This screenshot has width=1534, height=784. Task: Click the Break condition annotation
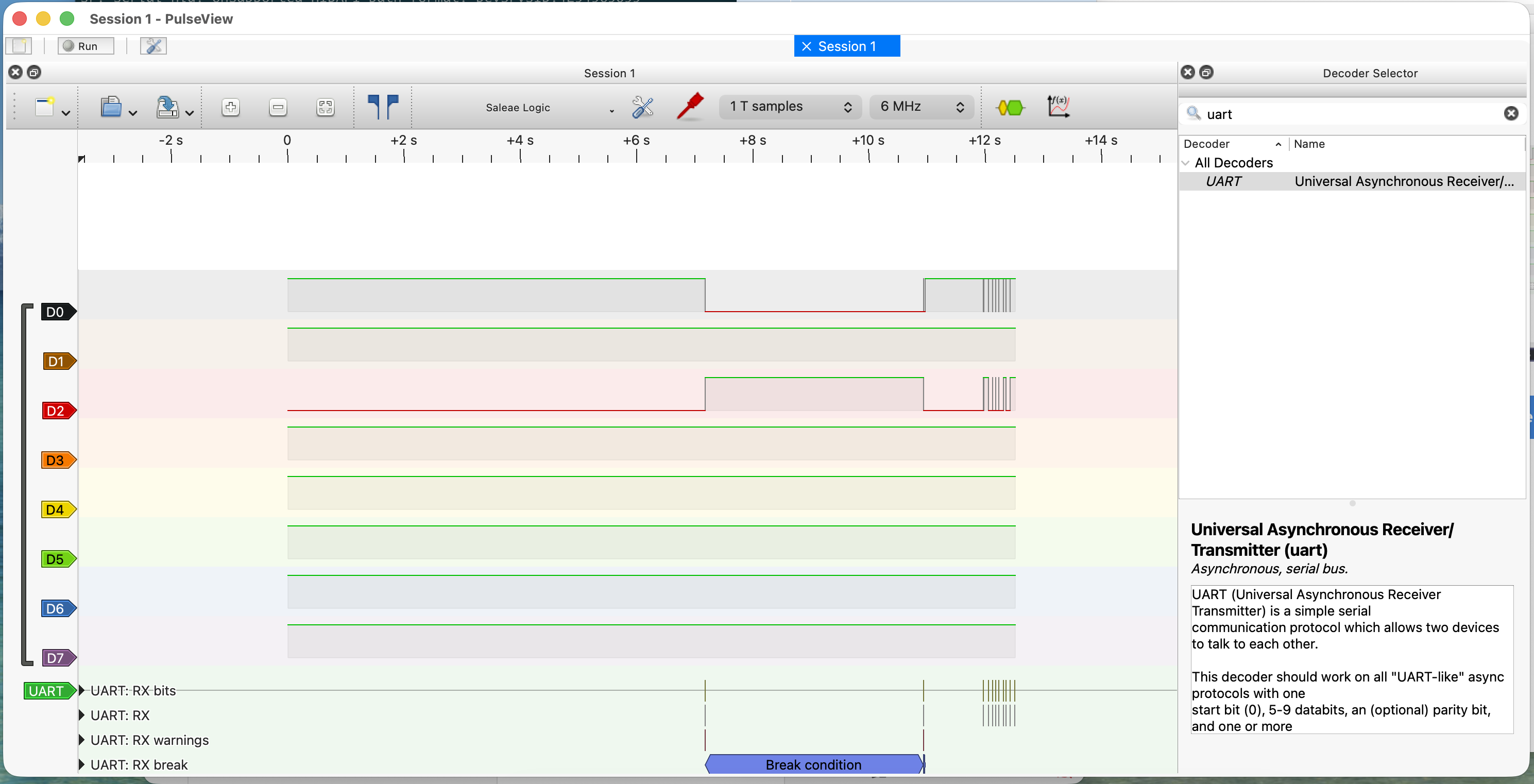813,765
